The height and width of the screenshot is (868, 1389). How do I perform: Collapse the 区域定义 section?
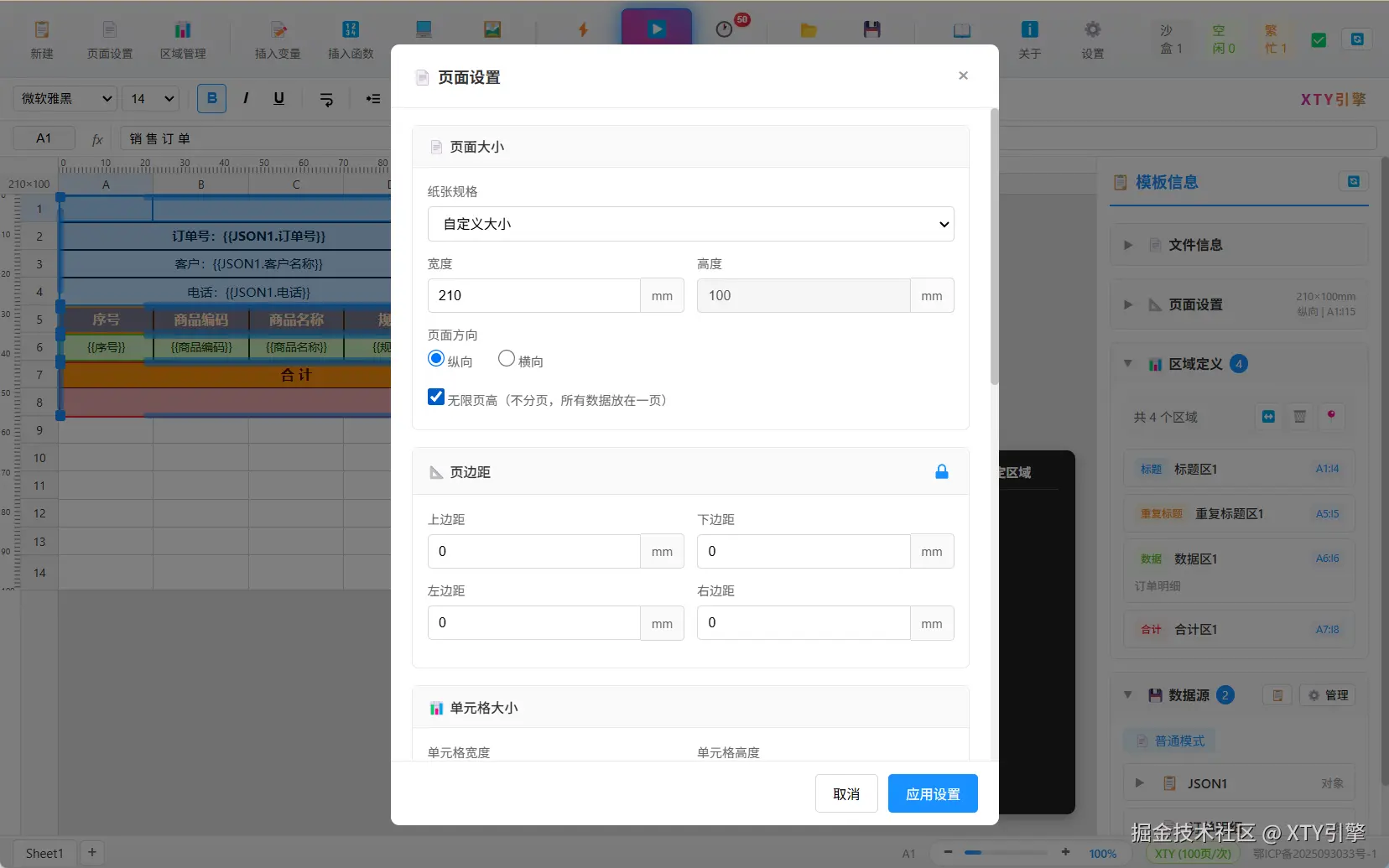click(1128, 364)
